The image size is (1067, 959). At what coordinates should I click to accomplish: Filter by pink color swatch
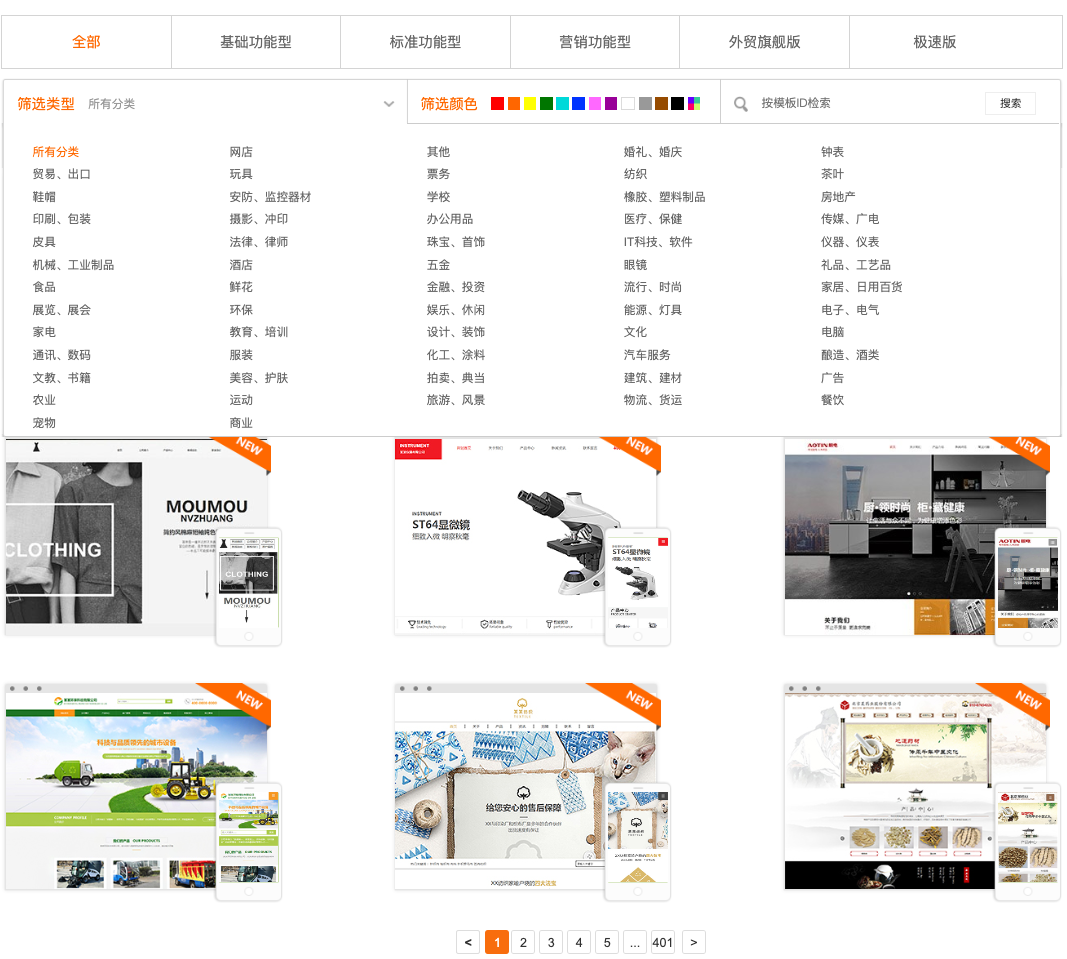(x=595, y=103)
